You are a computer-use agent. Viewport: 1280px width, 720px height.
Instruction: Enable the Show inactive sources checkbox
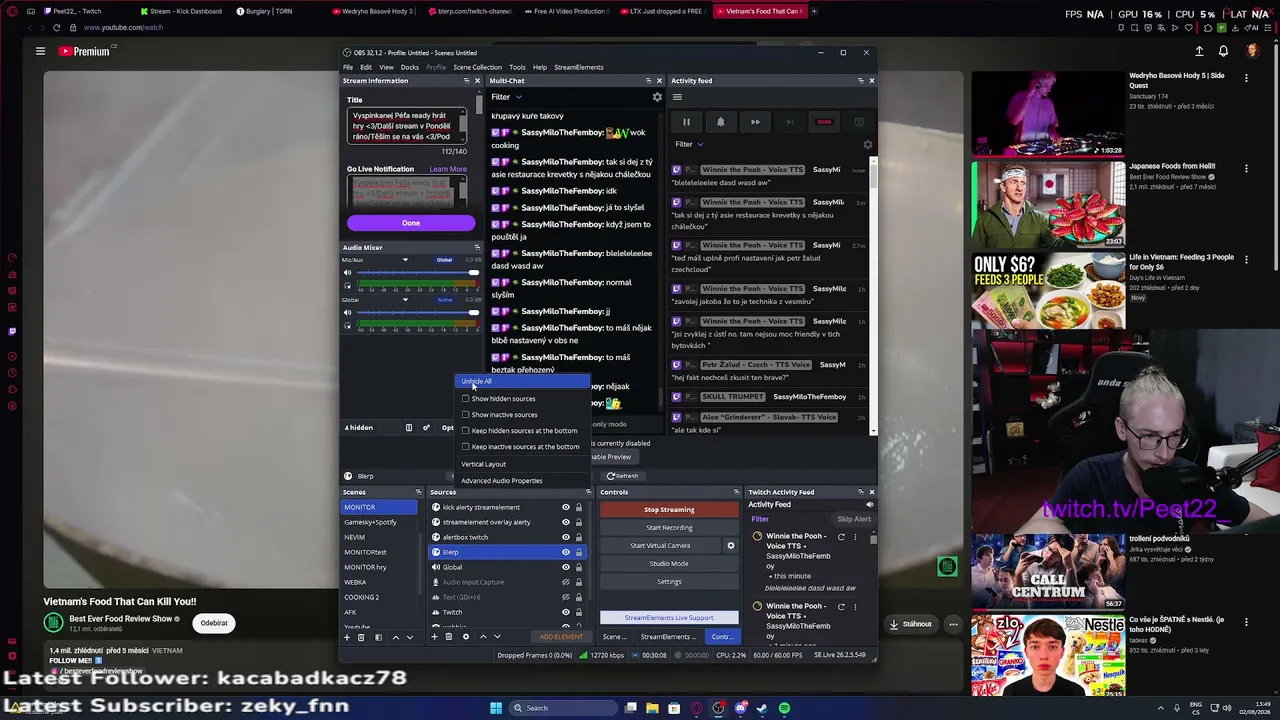[x=465, y=414]
